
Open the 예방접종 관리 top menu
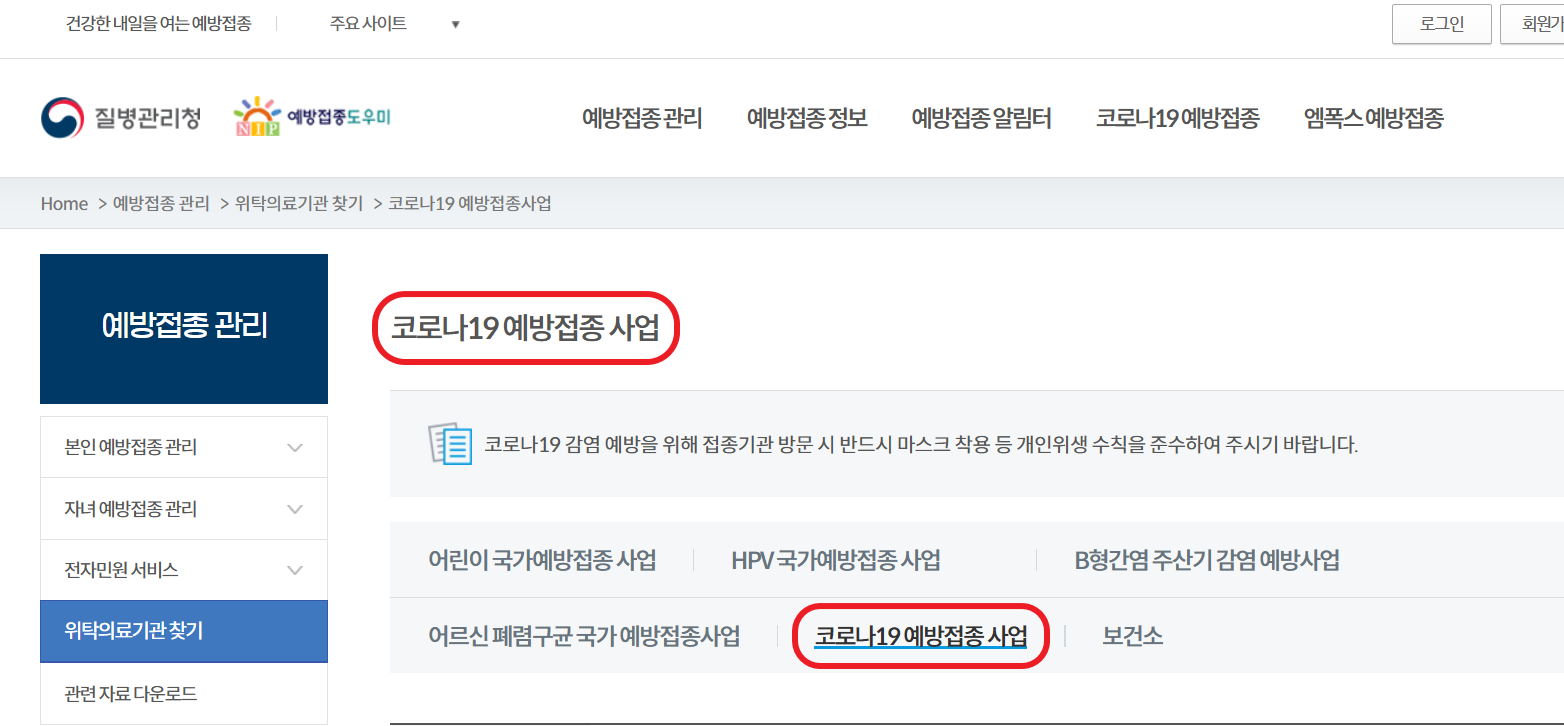pos(642,118)
